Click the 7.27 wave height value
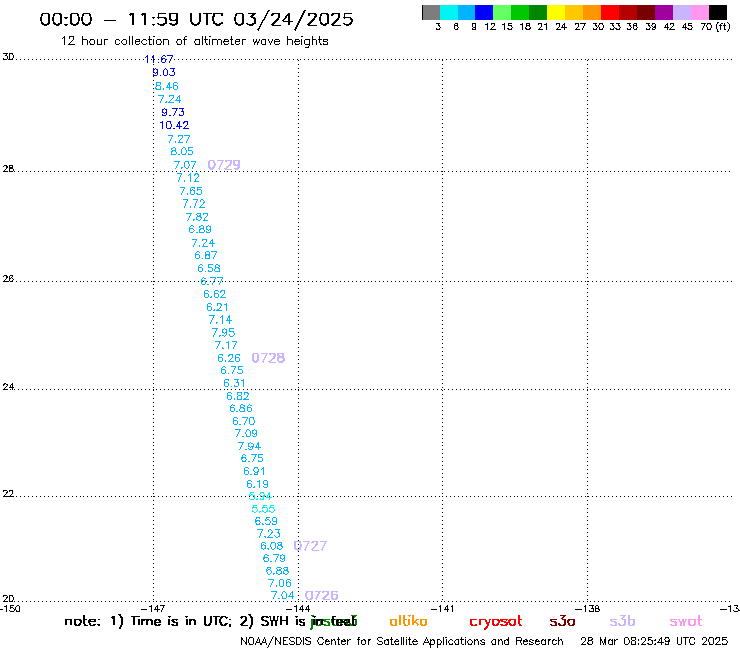The width and height of the screenshot is (740, 650). click(179, 139)
